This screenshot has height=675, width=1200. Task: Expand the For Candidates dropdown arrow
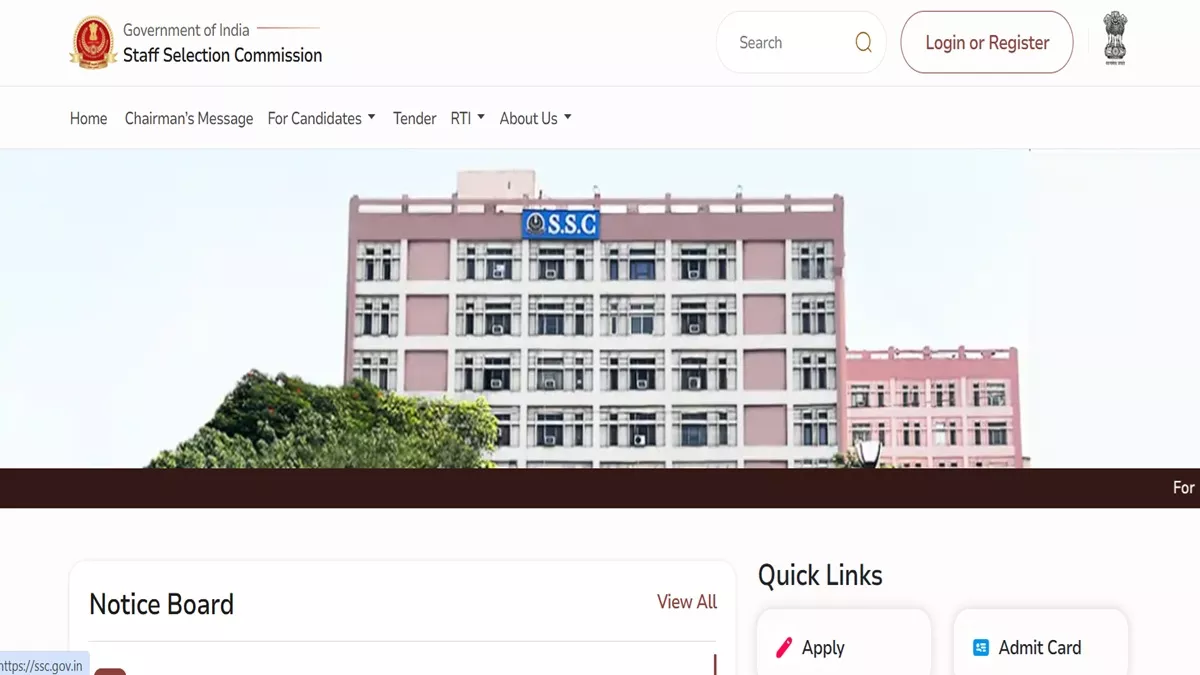coord(371,117)
